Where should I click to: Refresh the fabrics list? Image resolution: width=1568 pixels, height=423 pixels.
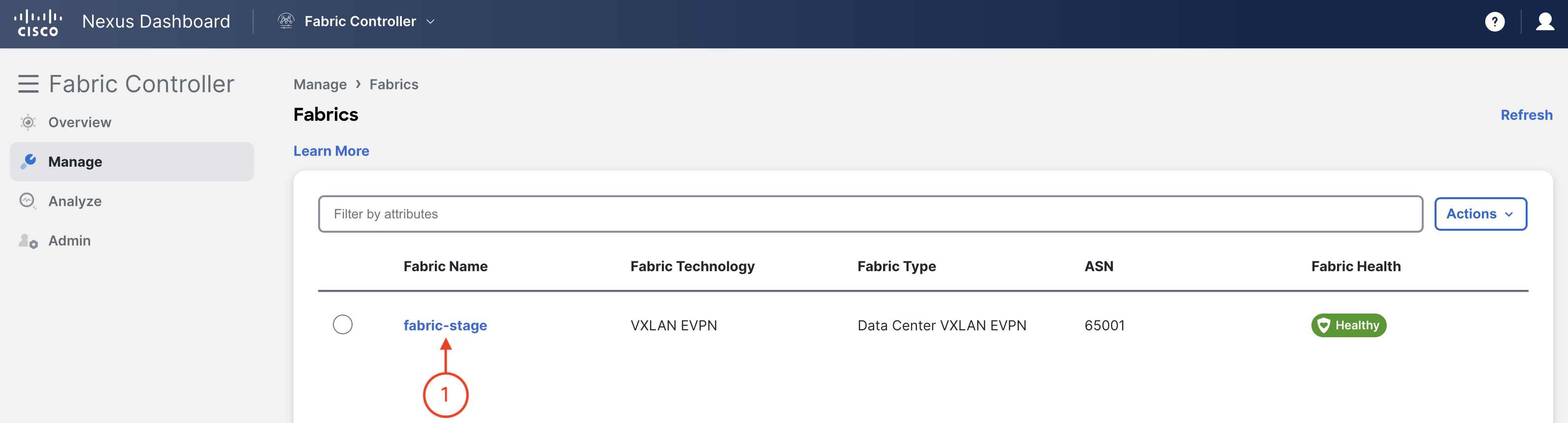tap(1526, 115)
